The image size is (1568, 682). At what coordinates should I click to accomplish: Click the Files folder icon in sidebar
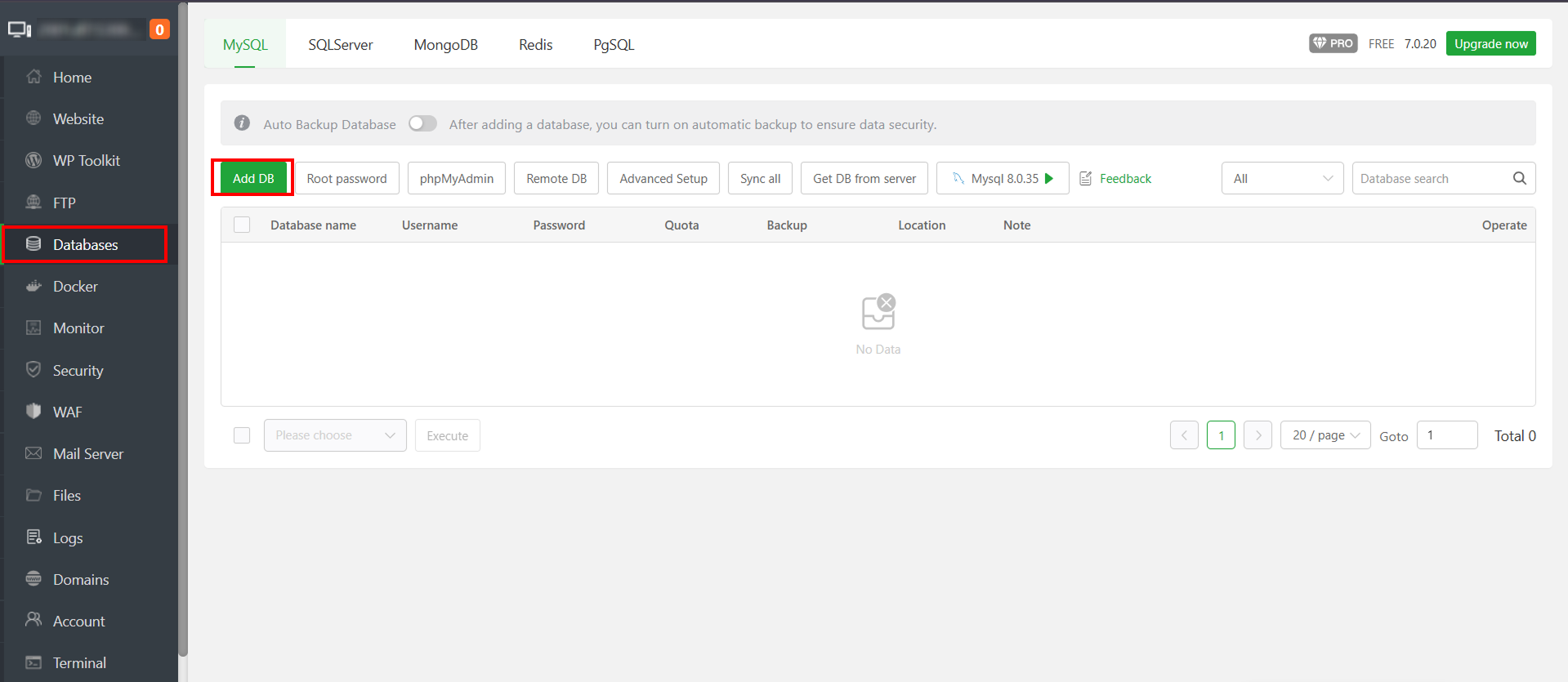34,495
